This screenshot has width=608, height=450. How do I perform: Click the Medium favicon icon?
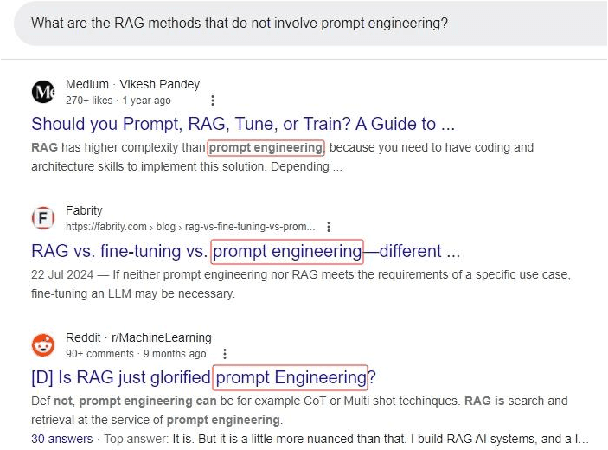click(44, 92)
